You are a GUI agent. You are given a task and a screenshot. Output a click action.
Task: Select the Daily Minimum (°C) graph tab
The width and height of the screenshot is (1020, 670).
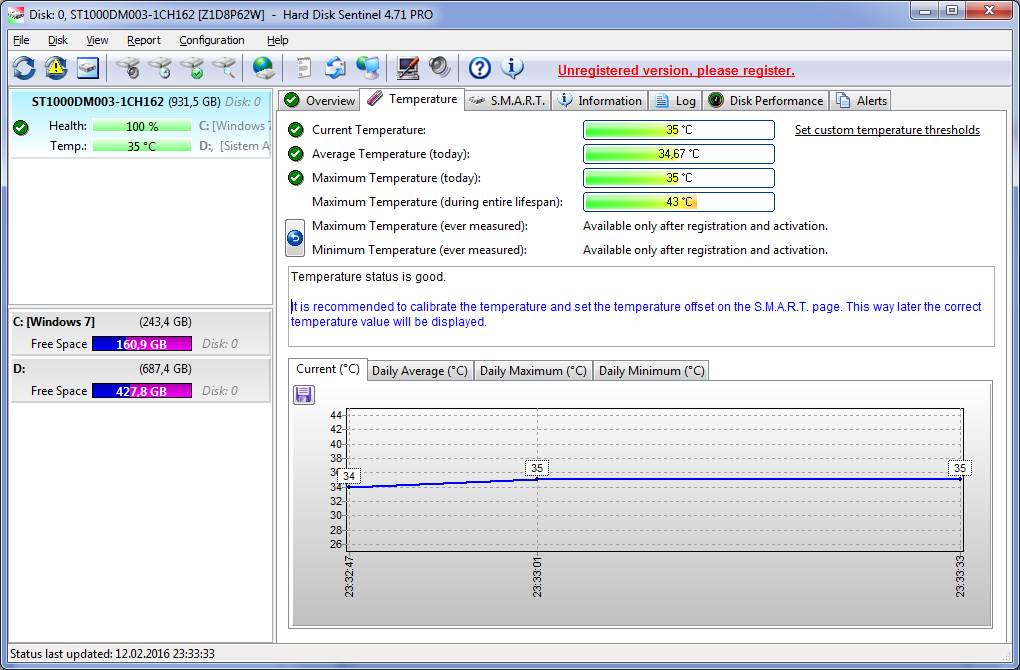click(x=651, y=370)
